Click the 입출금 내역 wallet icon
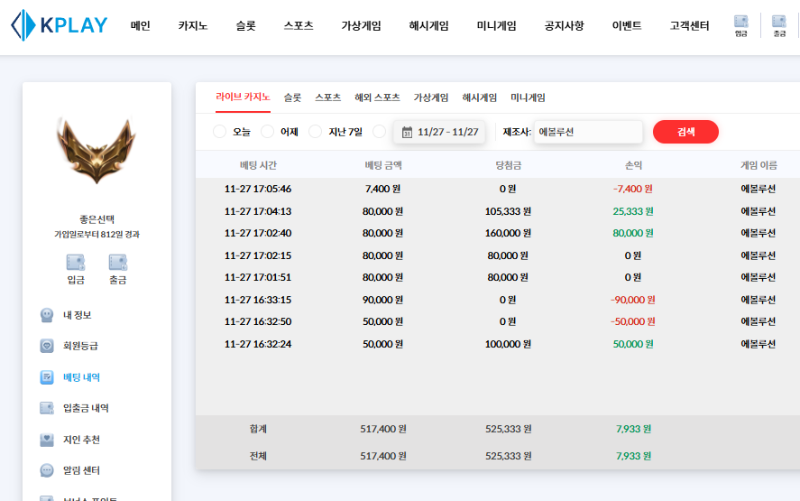 46,408
